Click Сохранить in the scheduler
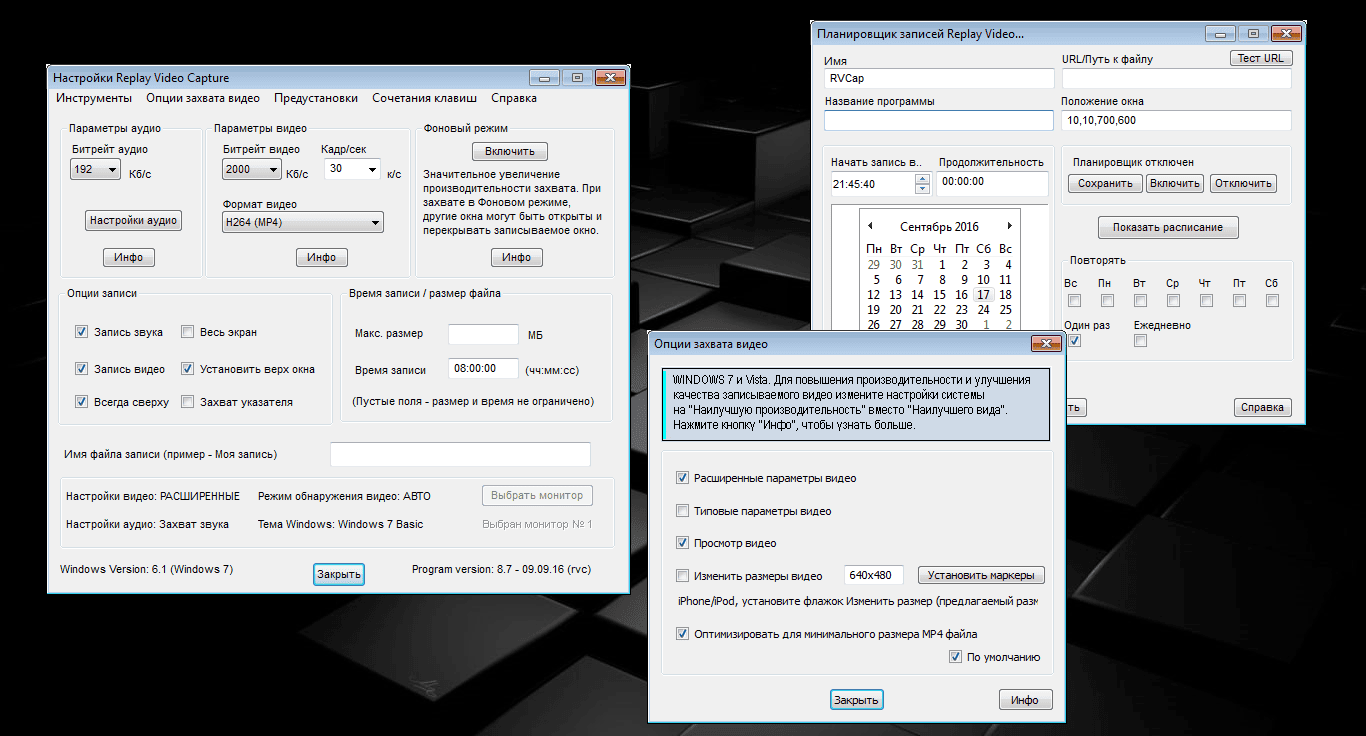Image resolution: width=1366 pixels, height=736 pixels. click(x=1105, y=183)
